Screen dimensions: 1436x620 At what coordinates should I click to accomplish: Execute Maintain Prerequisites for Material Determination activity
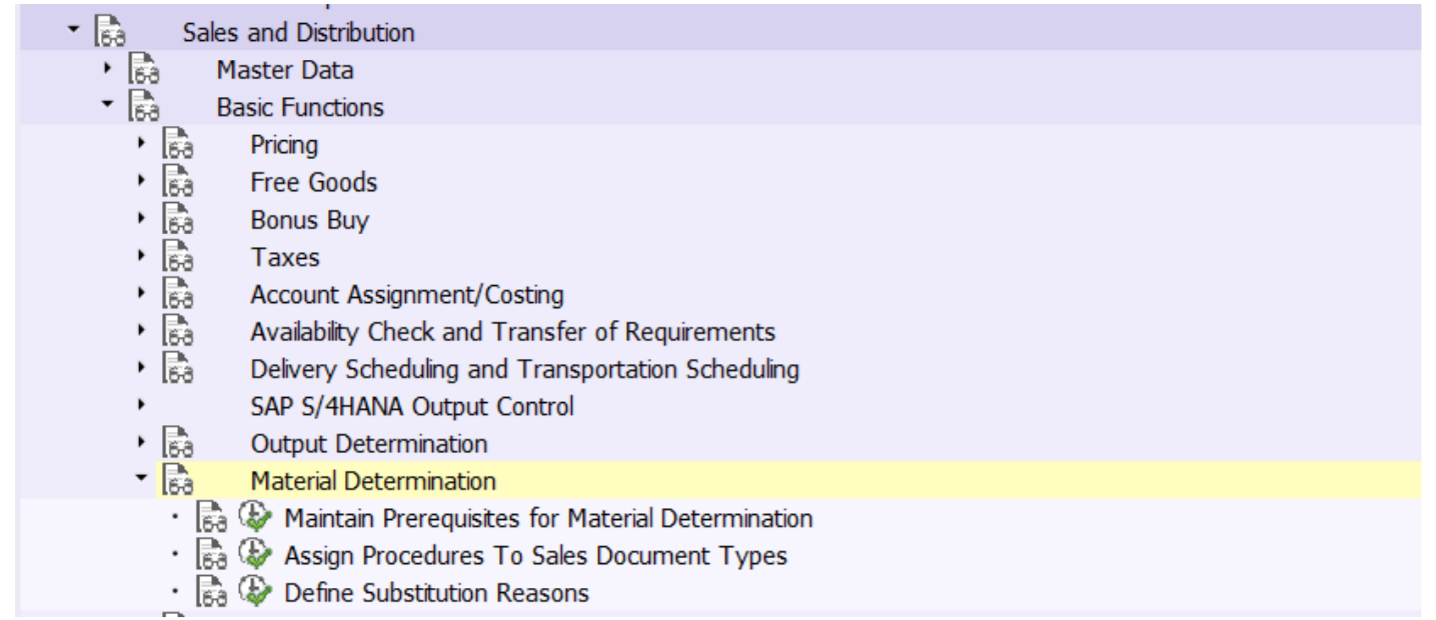(x=256, y=518)
